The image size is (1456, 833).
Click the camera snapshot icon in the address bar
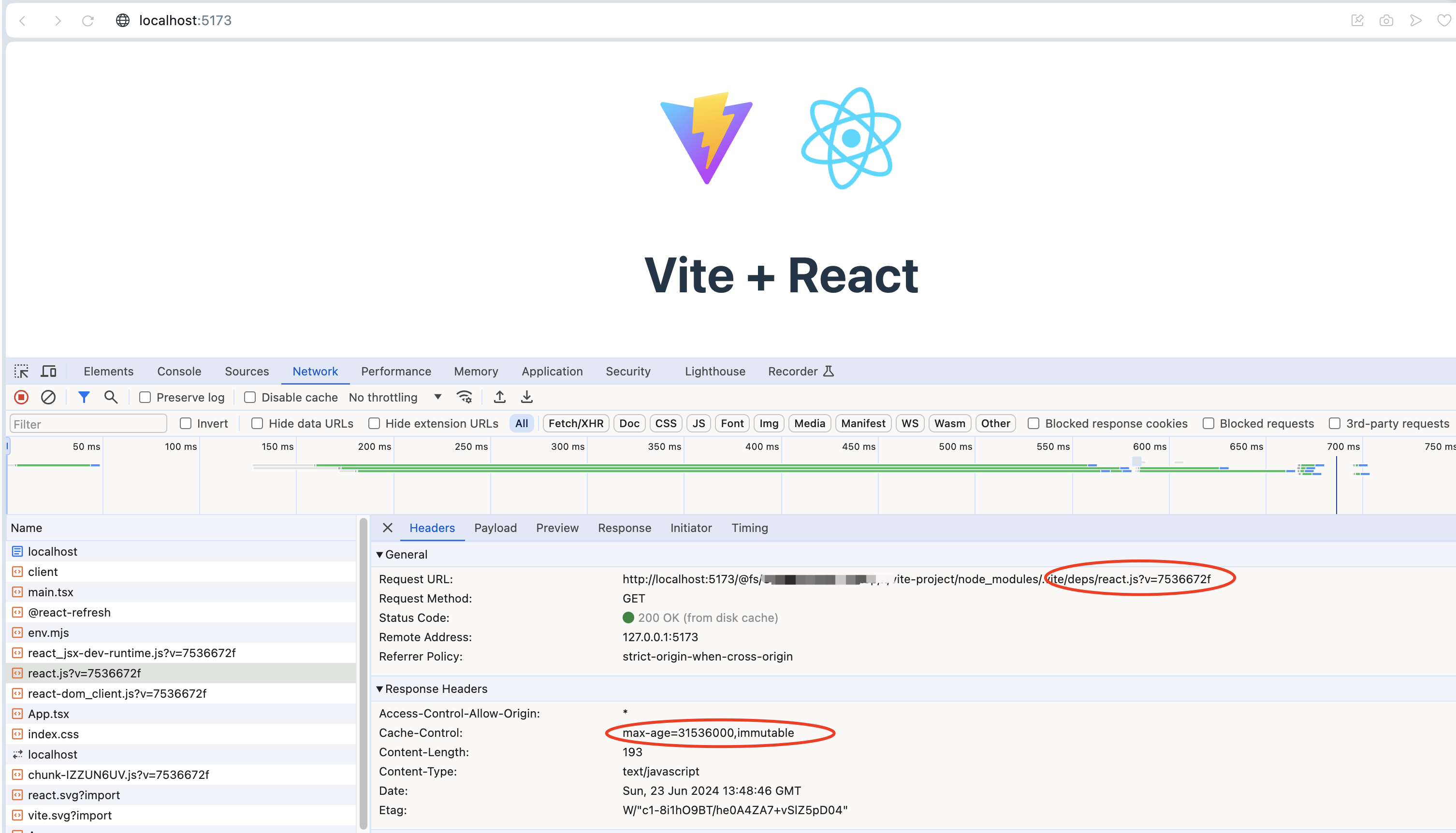[x=1386, y=21]
